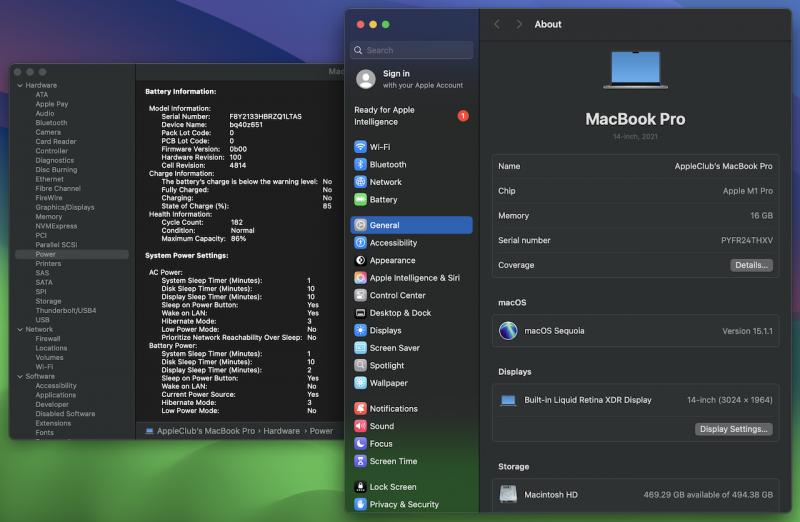Collapse the Network tree in System Information

(x=20, y=330)
